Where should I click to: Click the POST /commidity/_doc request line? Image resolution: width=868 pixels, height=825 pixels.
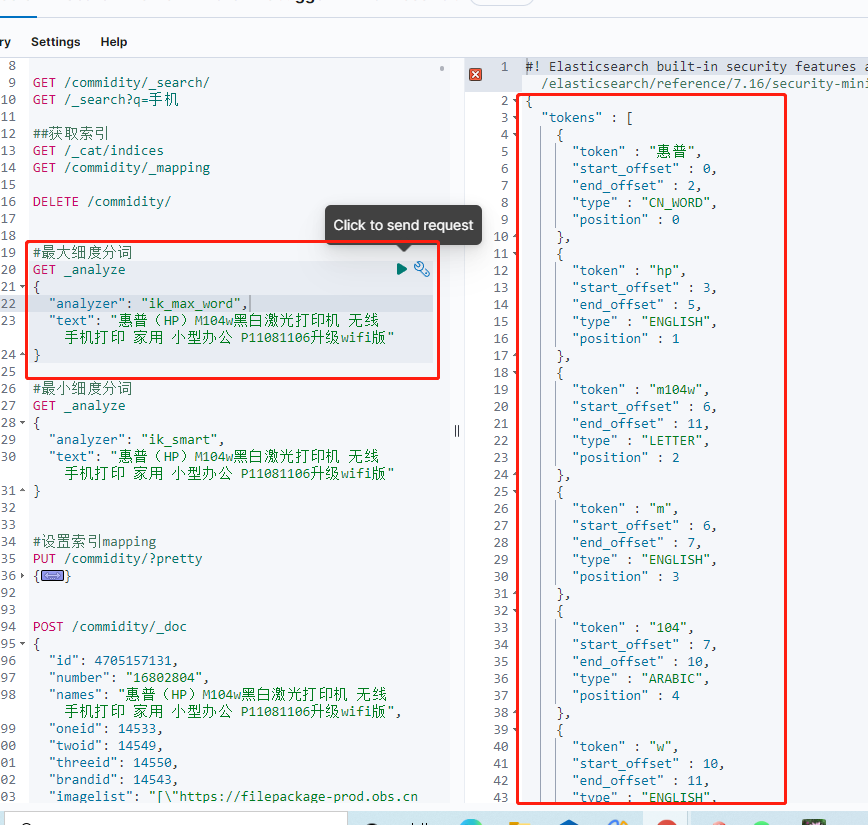pyautogui.click(x=110, y=627)
